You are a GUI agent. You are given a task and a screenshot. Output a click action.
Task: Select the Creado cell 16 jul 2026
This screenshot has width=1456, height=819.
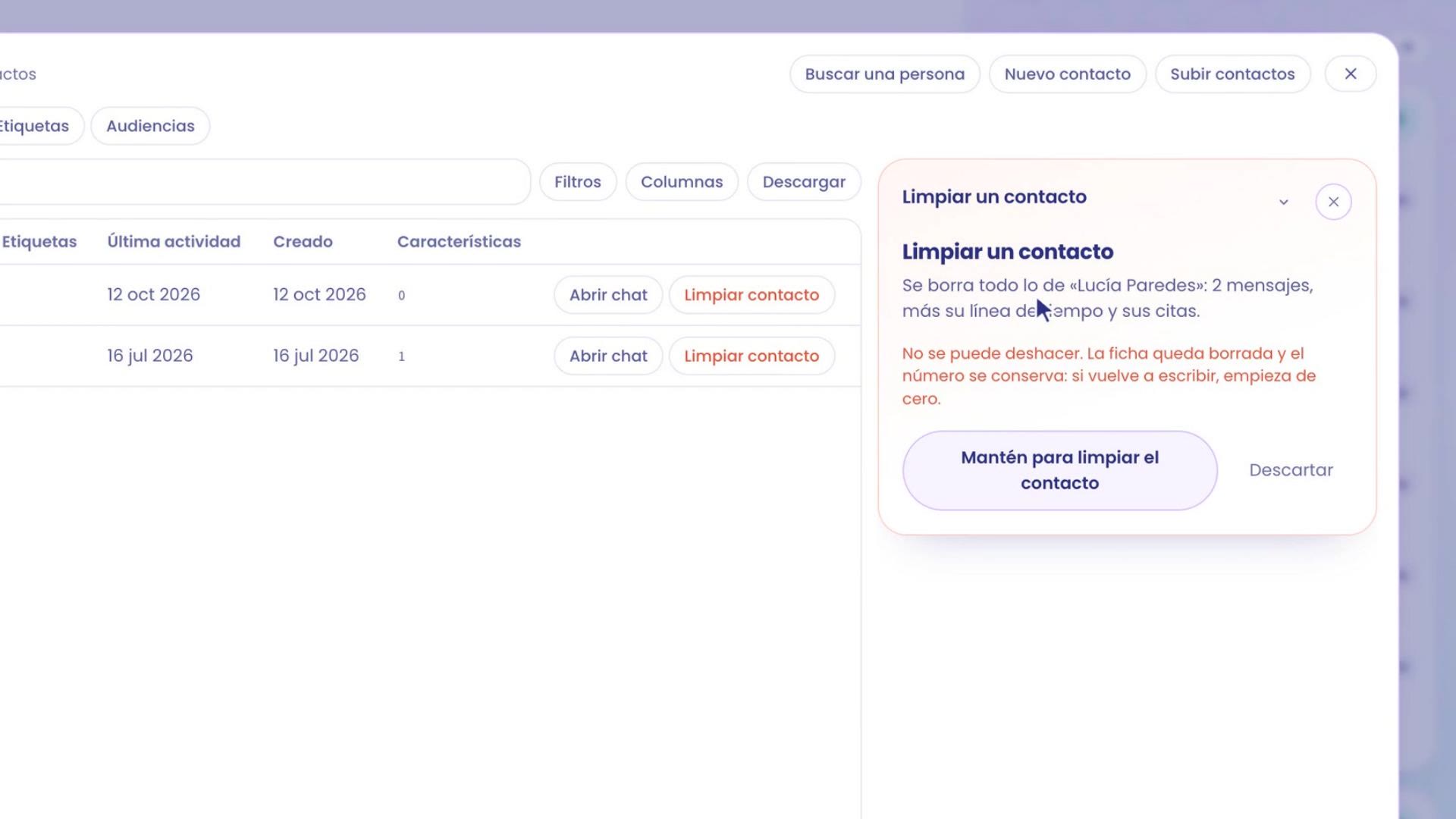point(315,356)
